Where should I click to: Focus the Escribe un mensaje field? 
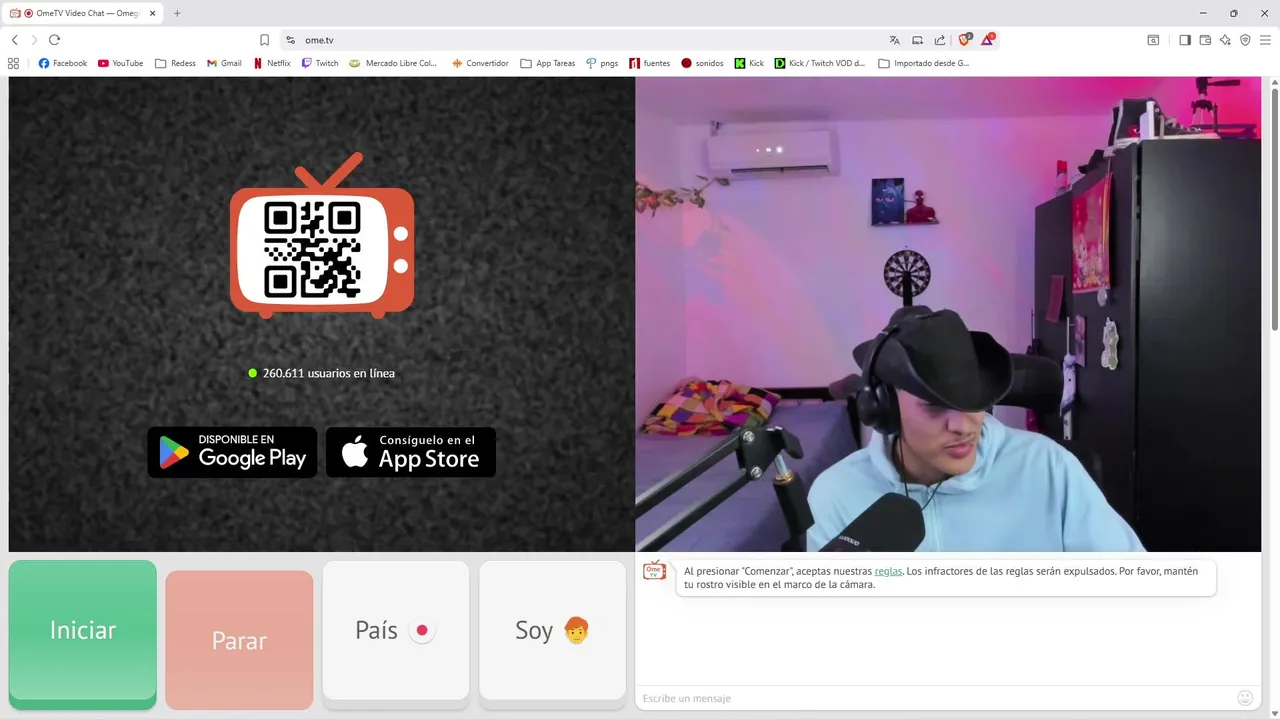pos(935,698)
